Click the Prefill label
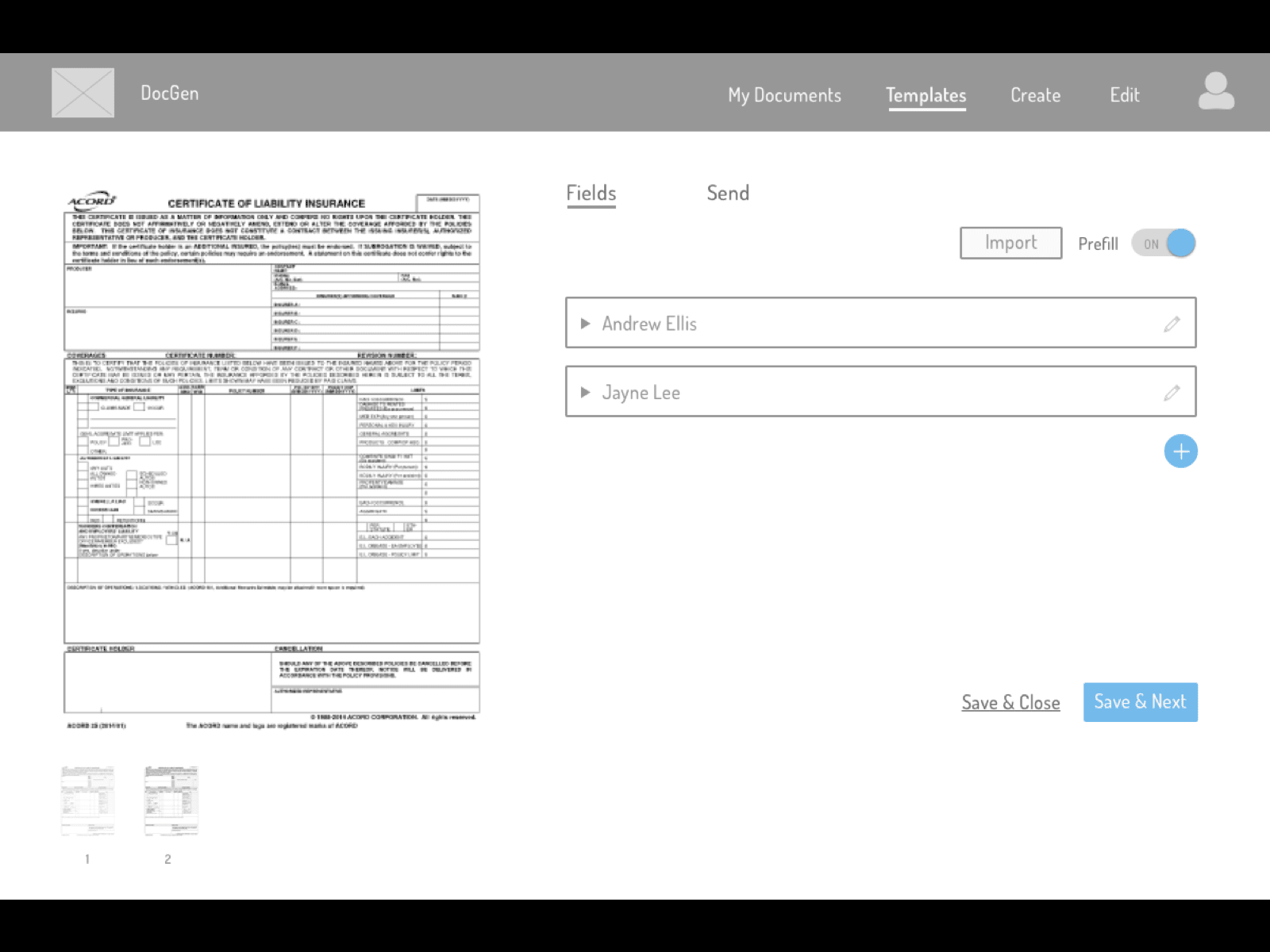Viewport: 1270px width, 952px height. click(1098, 244)
